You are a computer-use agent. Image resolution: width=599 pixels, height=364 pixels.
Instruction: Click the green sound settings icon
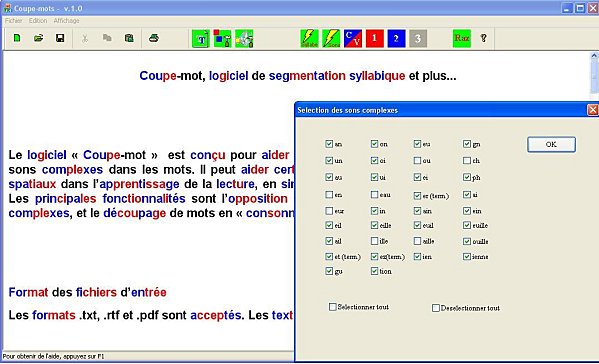tap(244, 39)
